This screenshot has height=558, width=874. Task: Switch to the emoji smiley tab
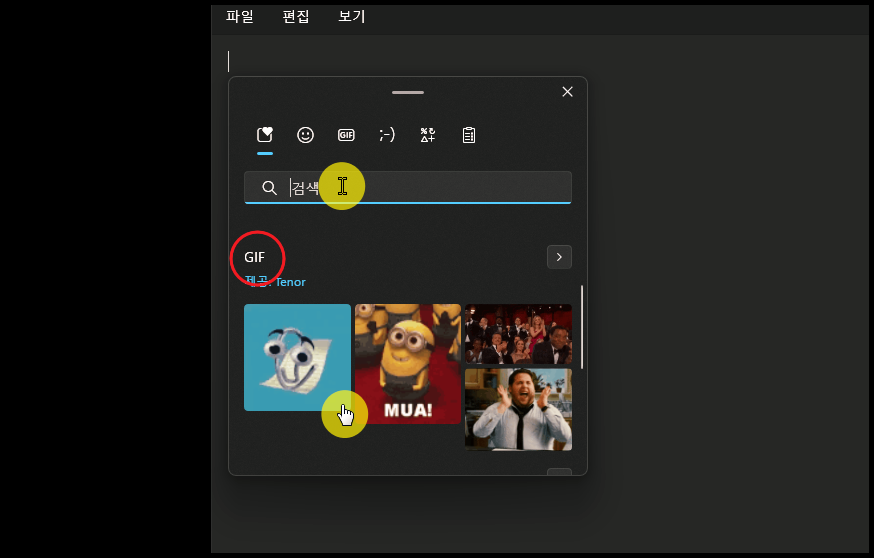coord(305,135)
